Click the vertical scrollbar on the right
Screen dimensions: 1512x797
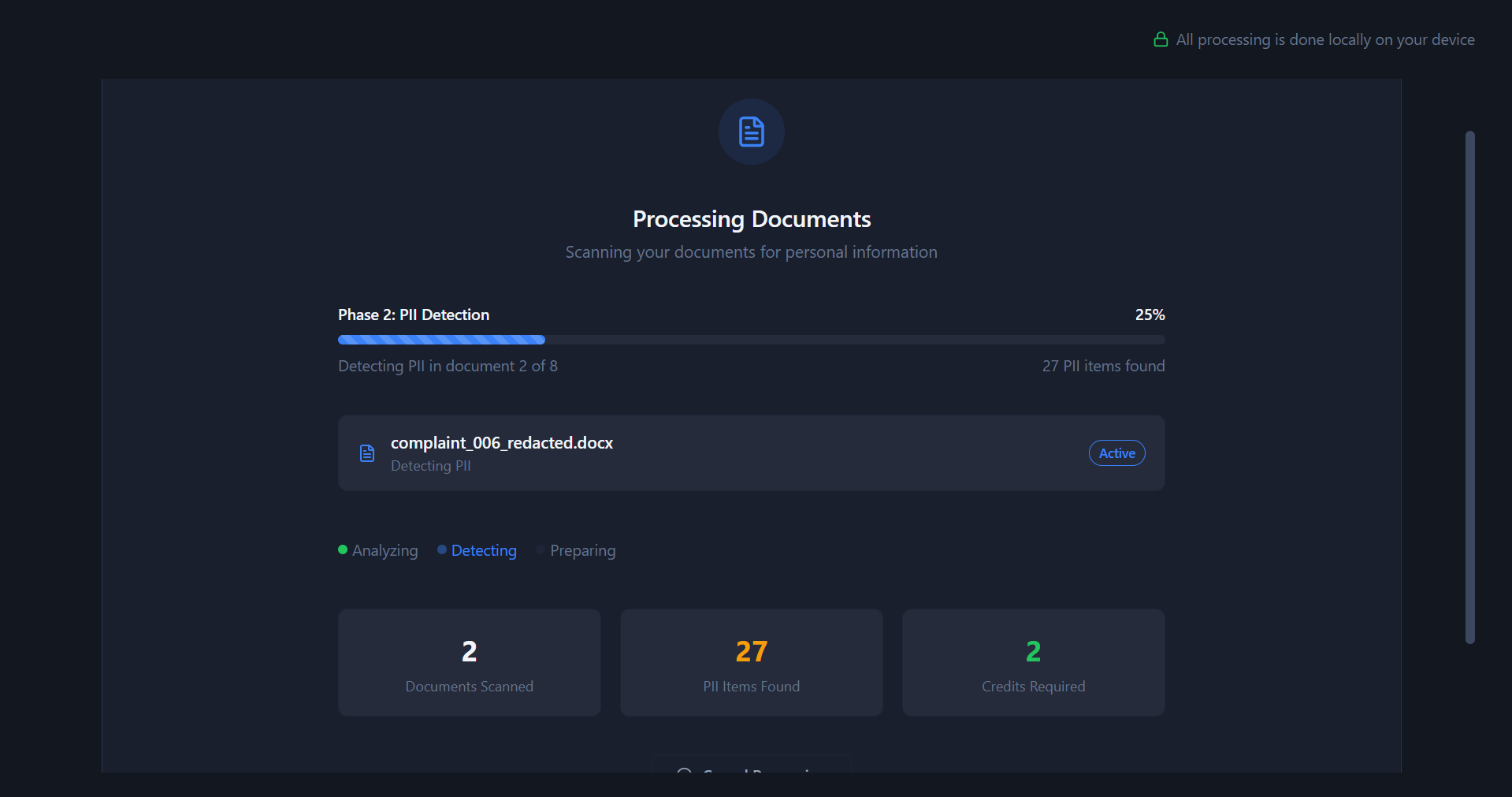click(1469, 386)
